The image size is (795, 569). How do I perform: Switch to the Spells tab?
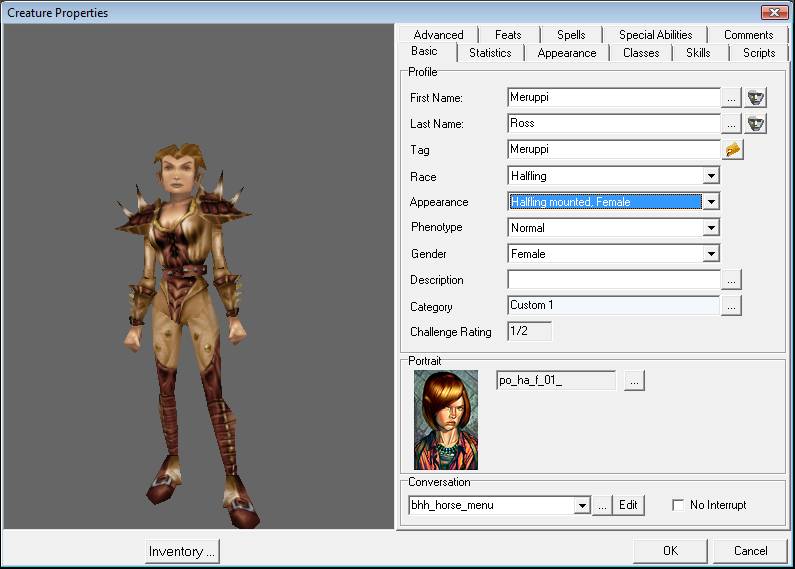pos(571,34)
